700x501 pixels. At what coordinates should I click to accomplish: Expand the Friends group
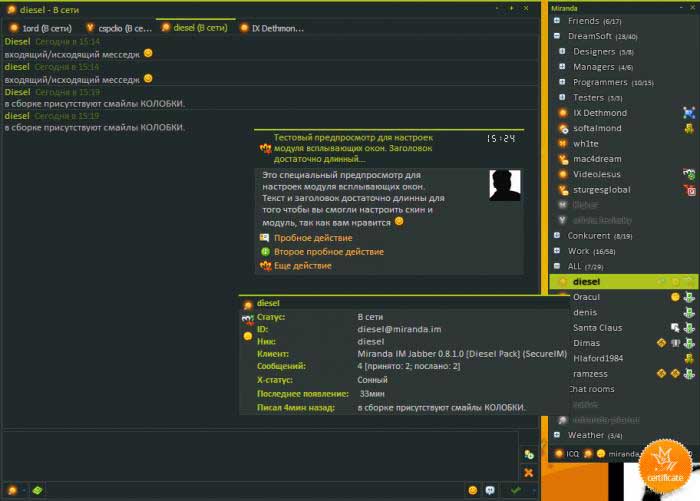557,21
